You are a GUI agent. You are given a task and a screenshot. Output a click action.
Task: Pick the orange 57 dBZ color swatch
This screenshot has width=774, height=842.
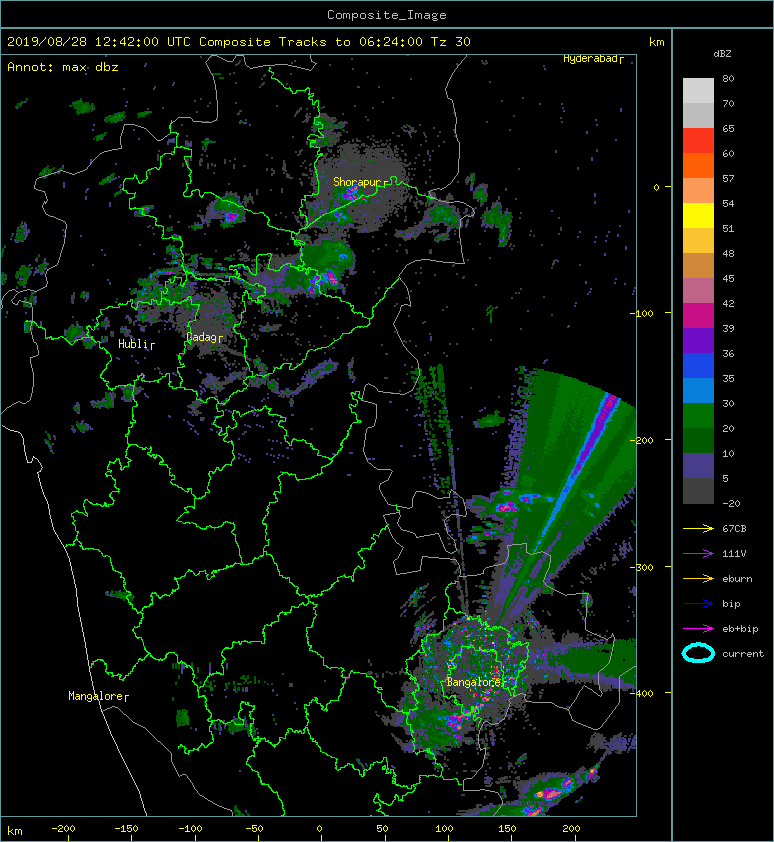tap(698, 166)
